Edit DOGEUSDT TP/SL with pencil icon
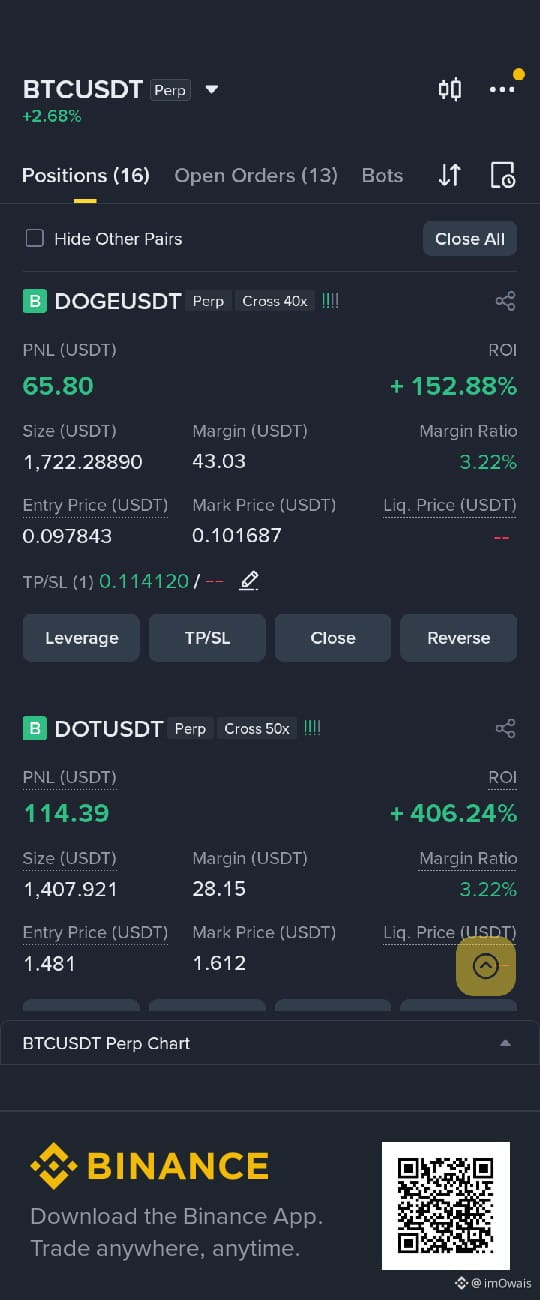The width and height of the screenshot is (540, 1300). (x=250, y=581)
